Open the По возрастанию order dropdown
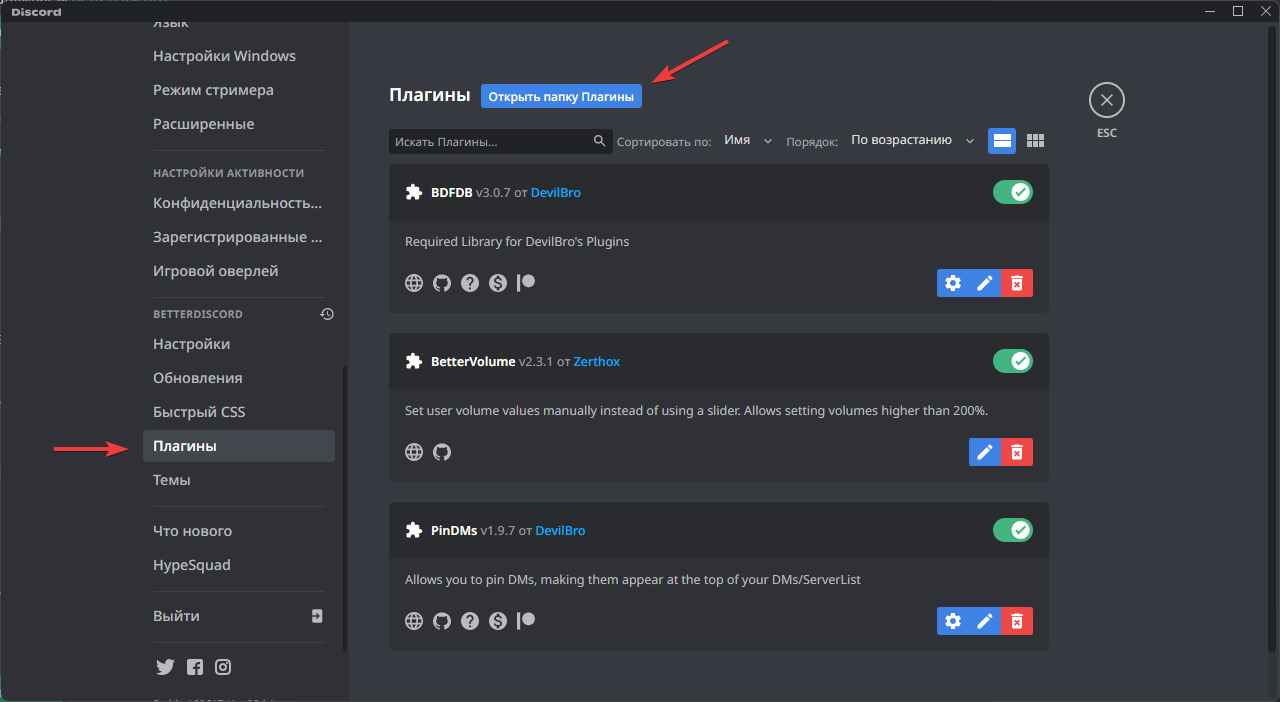The image size is (1280, 702). tap(912, 141)
